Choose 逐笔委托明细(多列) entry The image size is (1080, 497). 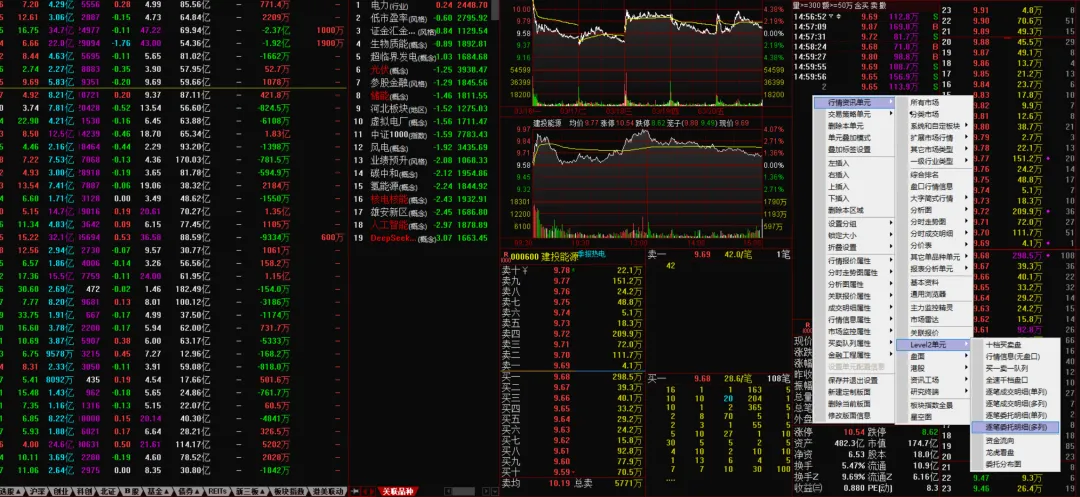pyautogui.click(x=1015, y=427)
